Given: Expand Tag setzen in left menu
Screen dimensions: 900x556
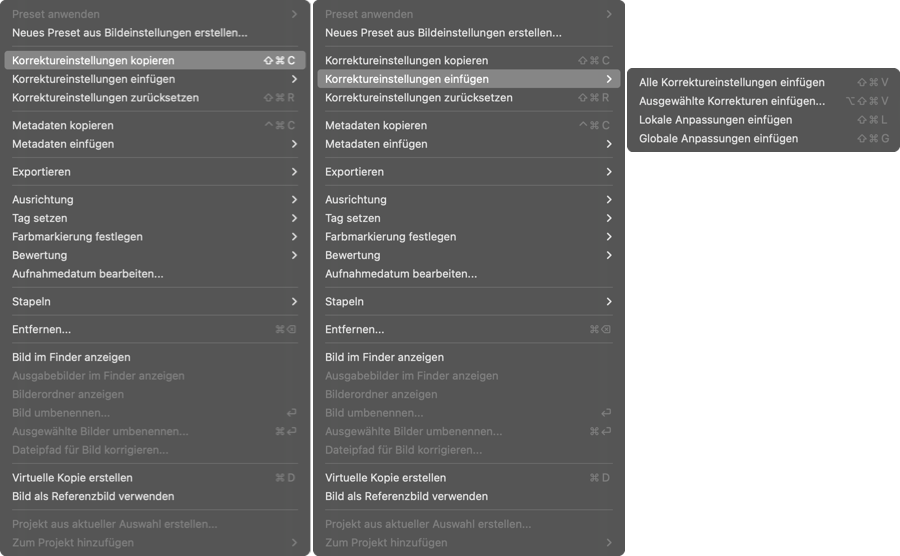Looking at the screenshot, I should coord(154,218).
